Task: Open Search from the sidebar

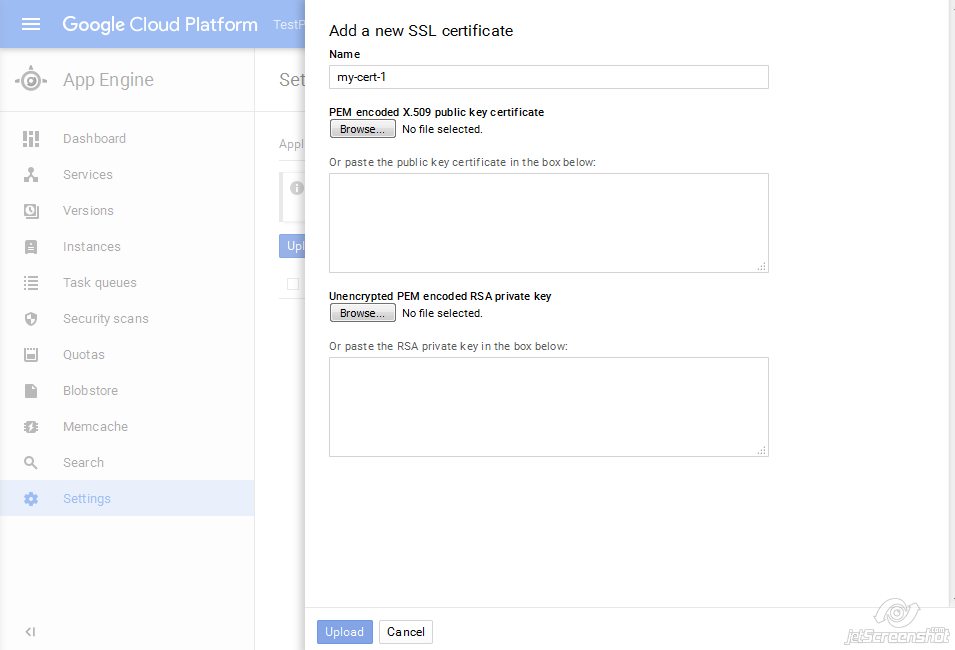Action: pyautogui.click(x=83, y=463)
